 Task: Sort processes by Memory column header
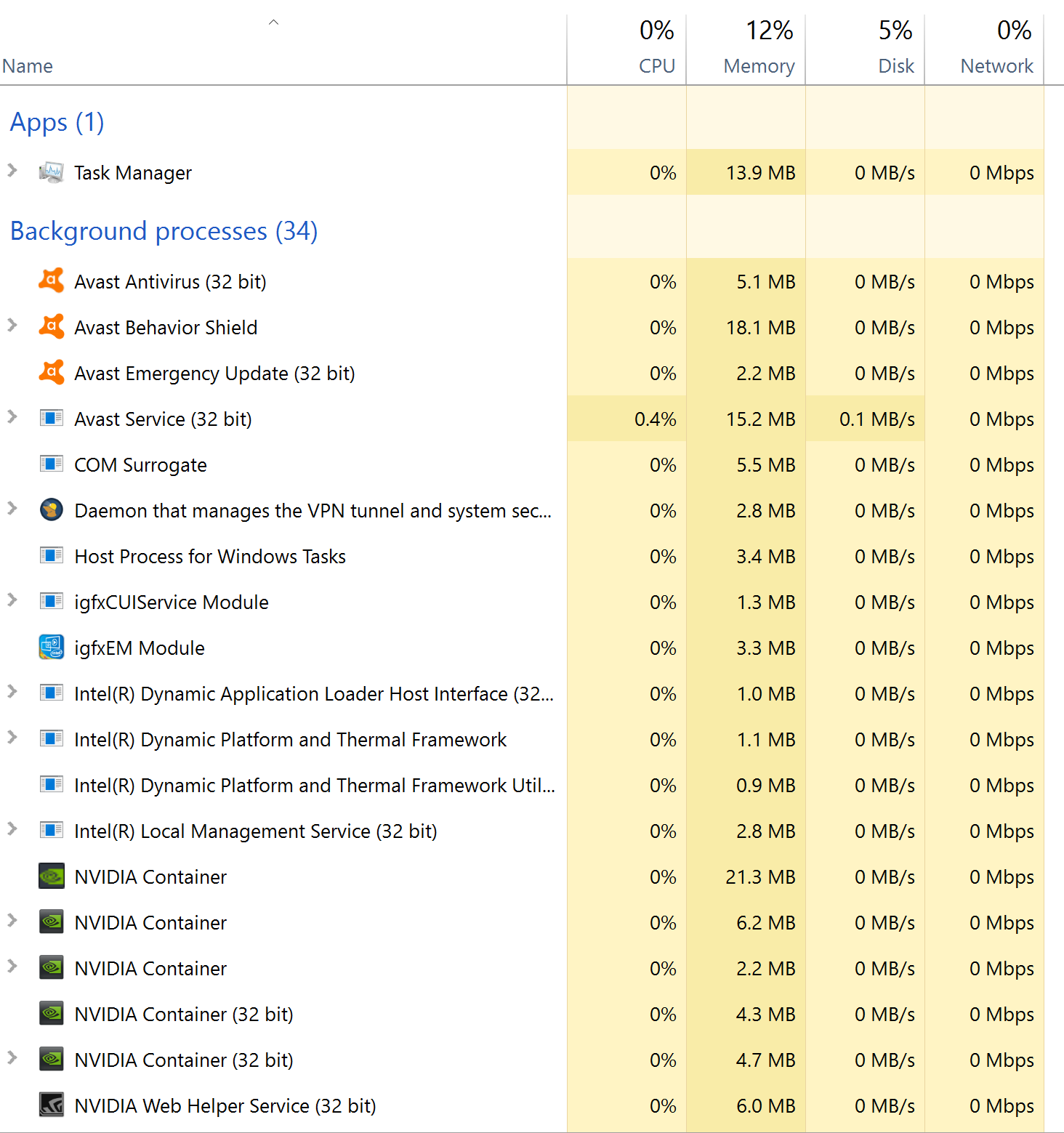[746, 48]
